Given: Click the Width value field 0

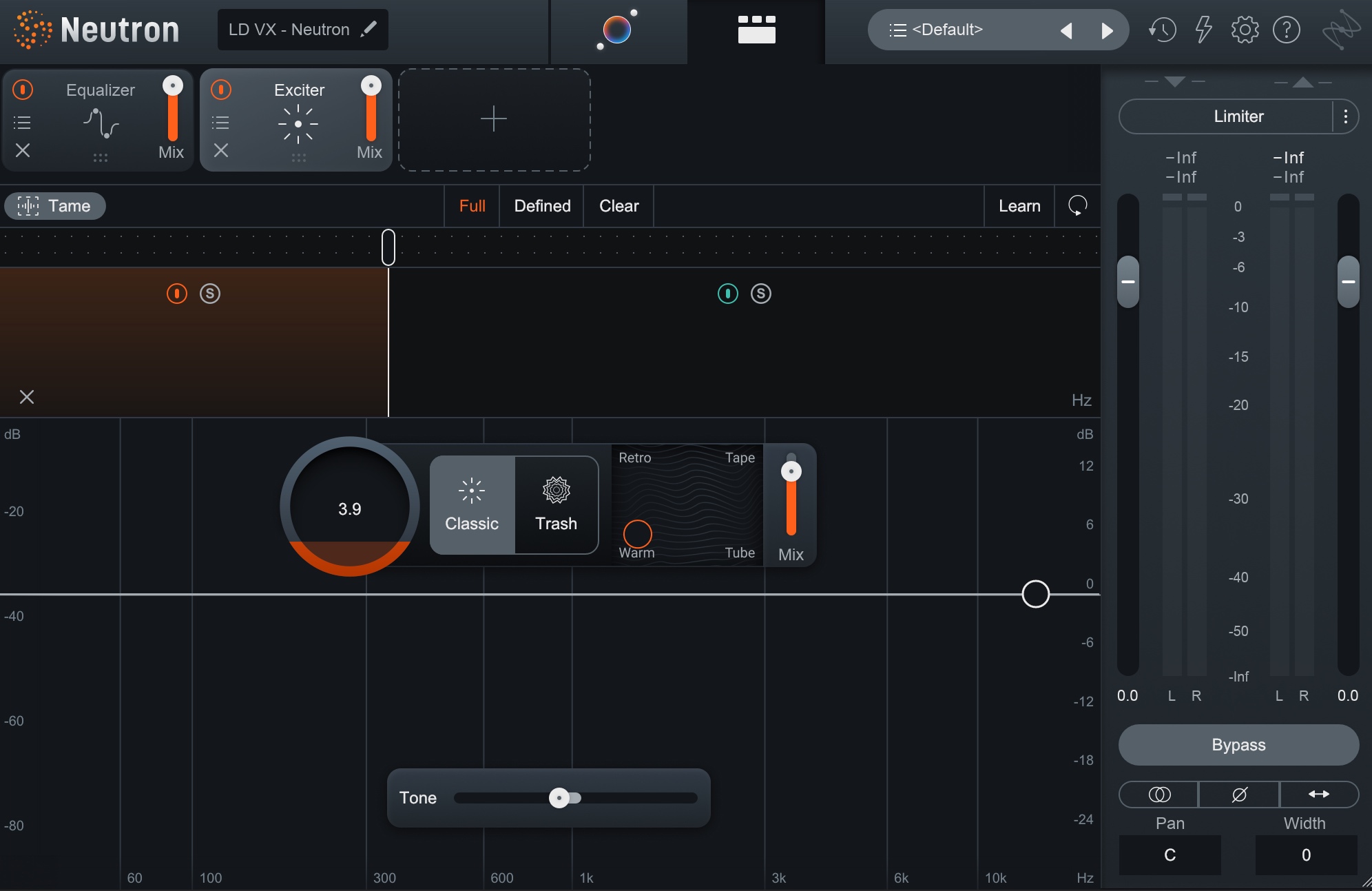Looking at the screenshot, I should click(x=1307, y=855).
